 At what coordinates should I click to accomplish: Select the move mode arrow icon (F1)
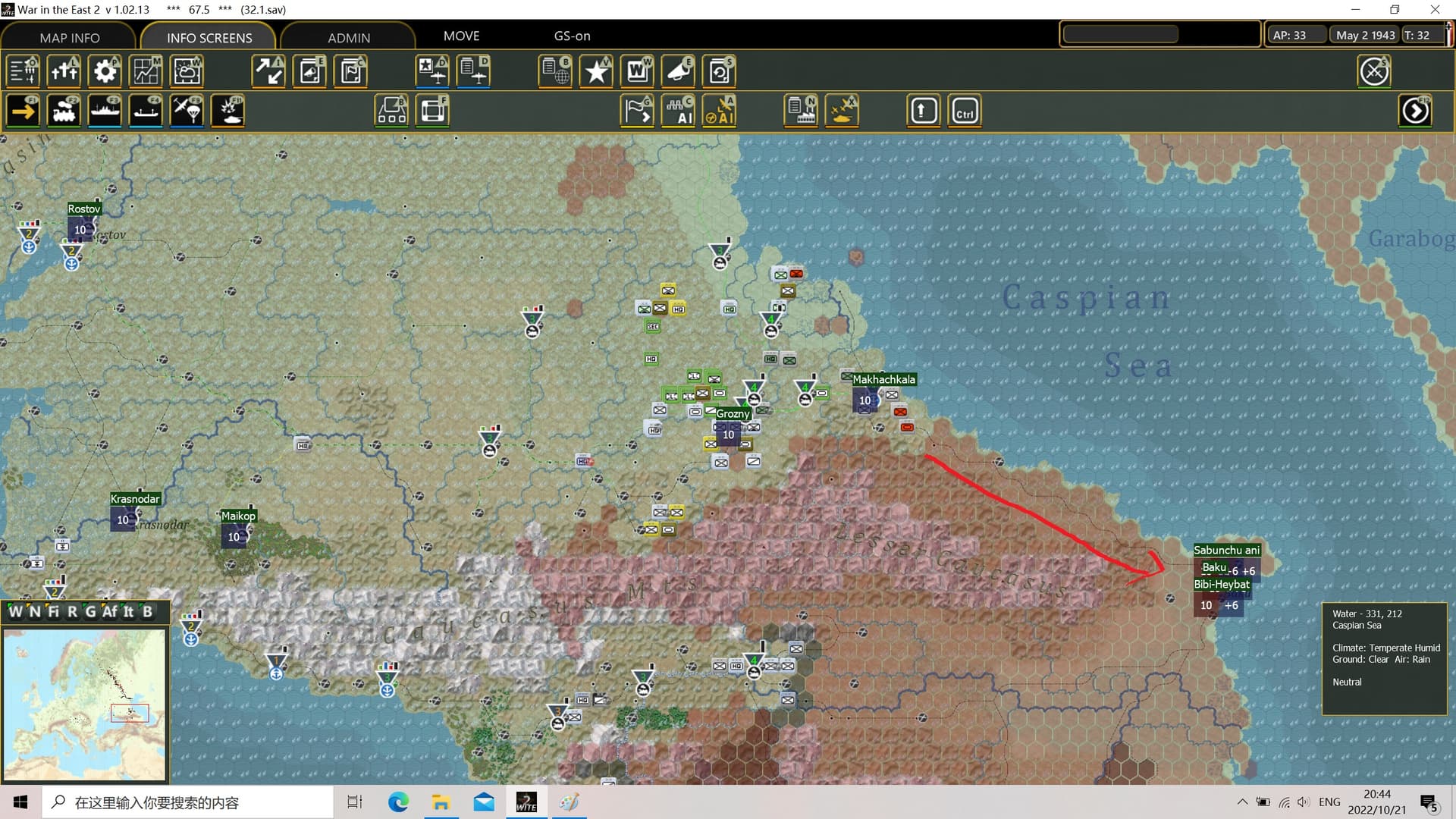23,111
